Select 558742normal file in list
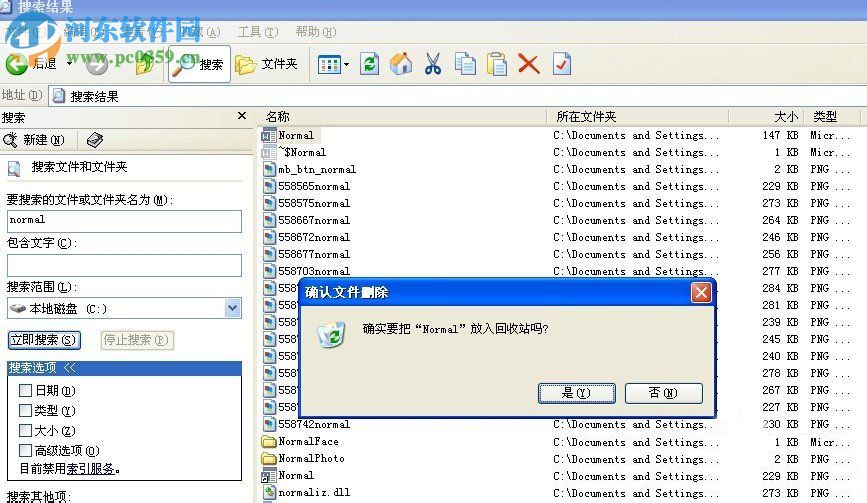The image size is (867, 503). point(314,425)
